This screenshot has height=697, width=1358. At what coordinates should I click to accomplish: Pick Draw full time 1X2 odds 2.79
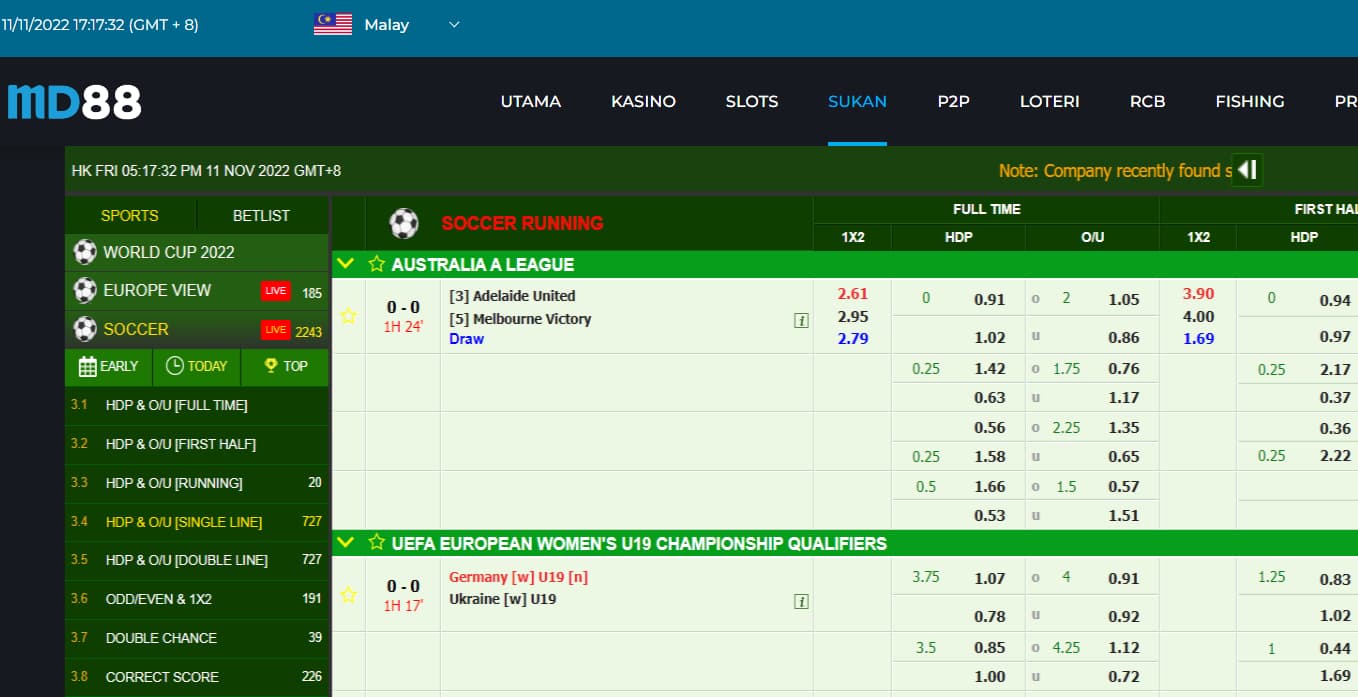point(853,338)
